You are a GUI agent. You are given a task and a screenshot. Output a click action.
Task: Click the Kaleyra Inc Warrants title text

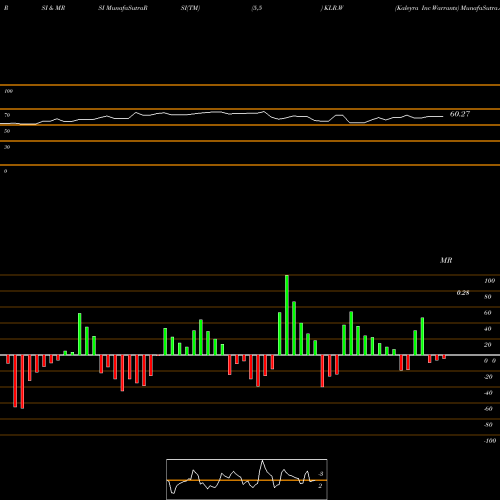[x=427, y=8]
